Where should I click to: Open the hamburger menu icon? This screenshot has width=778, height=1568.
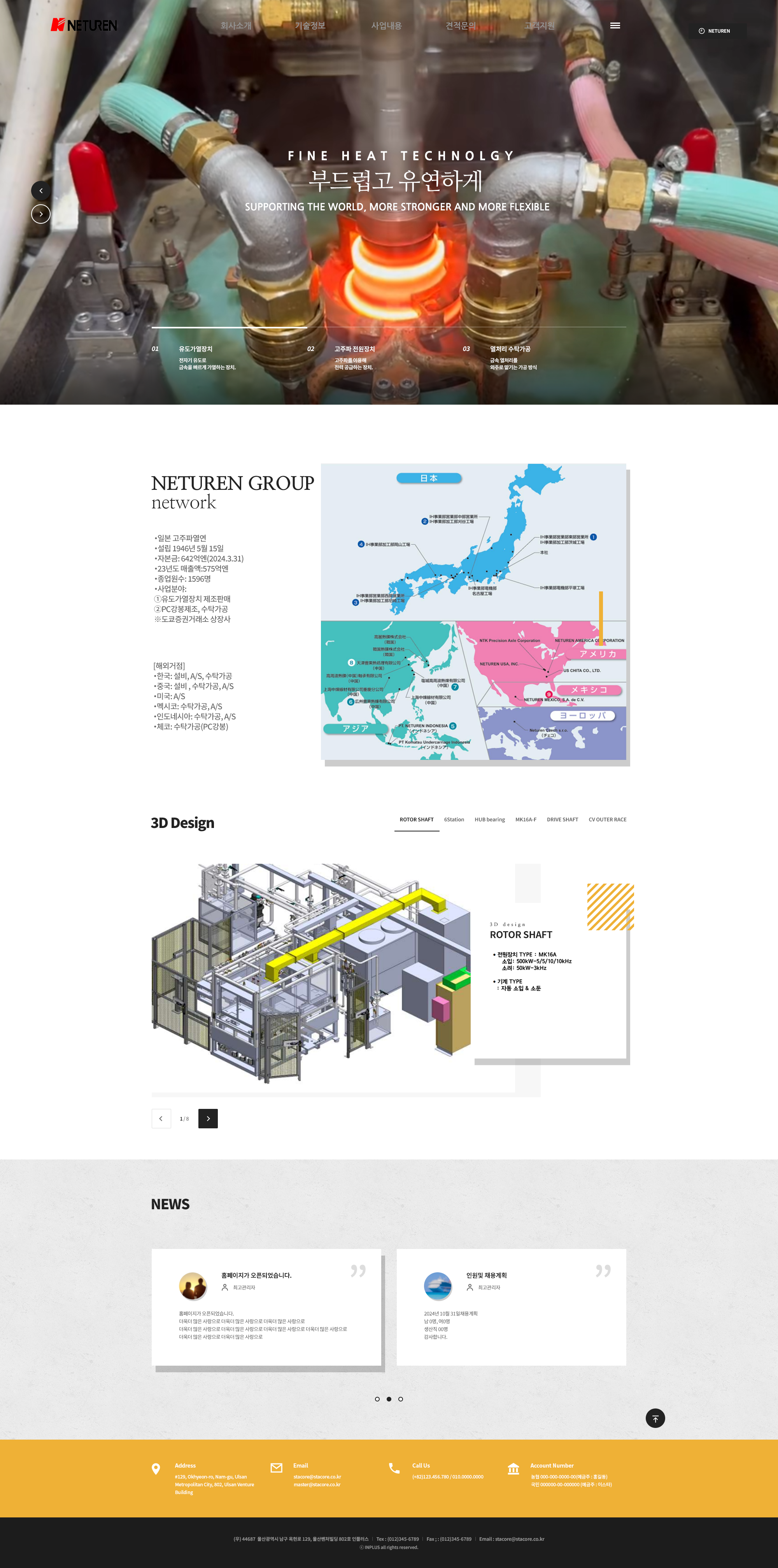[615, 26]
